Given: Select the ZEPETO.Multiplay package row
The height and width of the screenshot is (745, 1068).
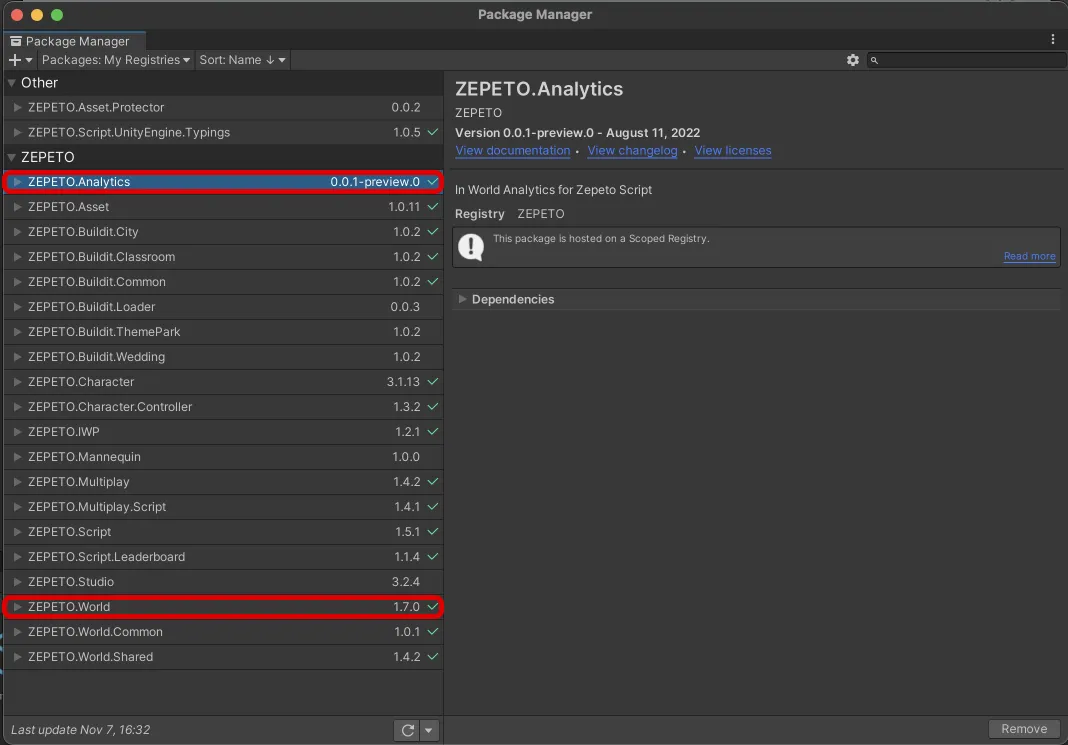Looking at the screenshot, I should click(223, 481).
